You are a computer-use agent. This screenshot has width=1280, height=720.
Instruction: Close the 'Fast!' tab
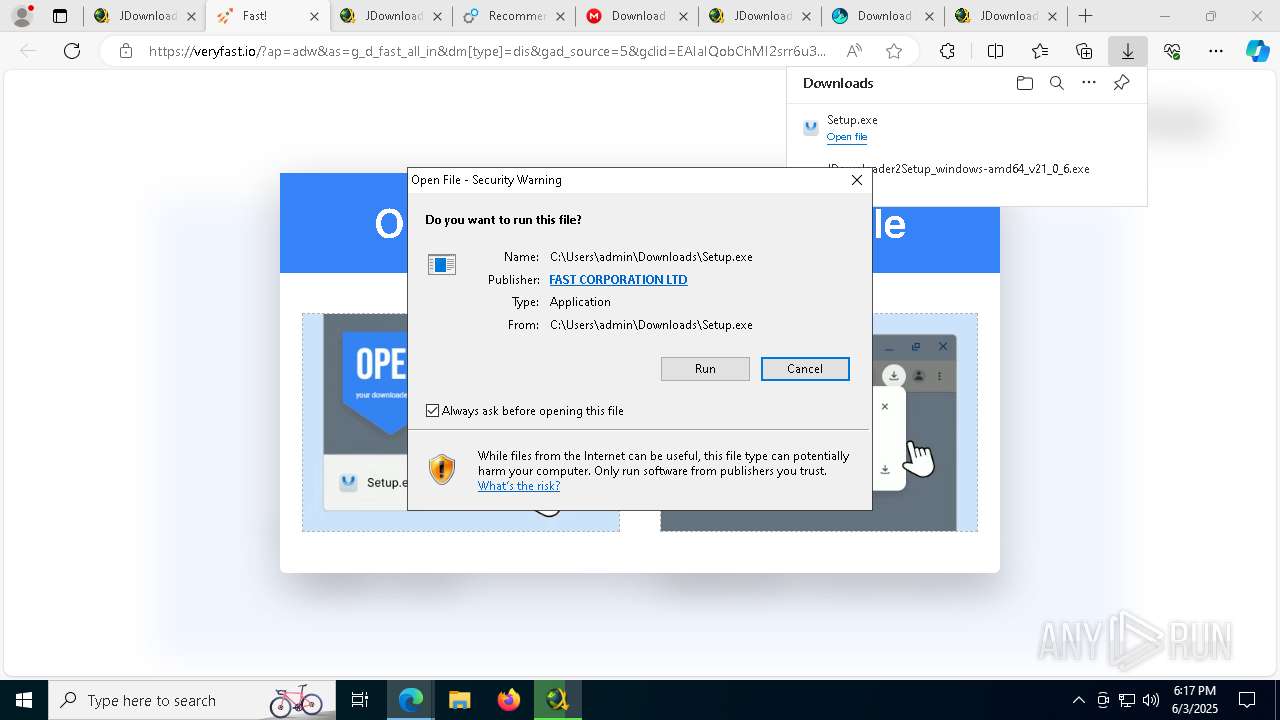coord(314,16)
